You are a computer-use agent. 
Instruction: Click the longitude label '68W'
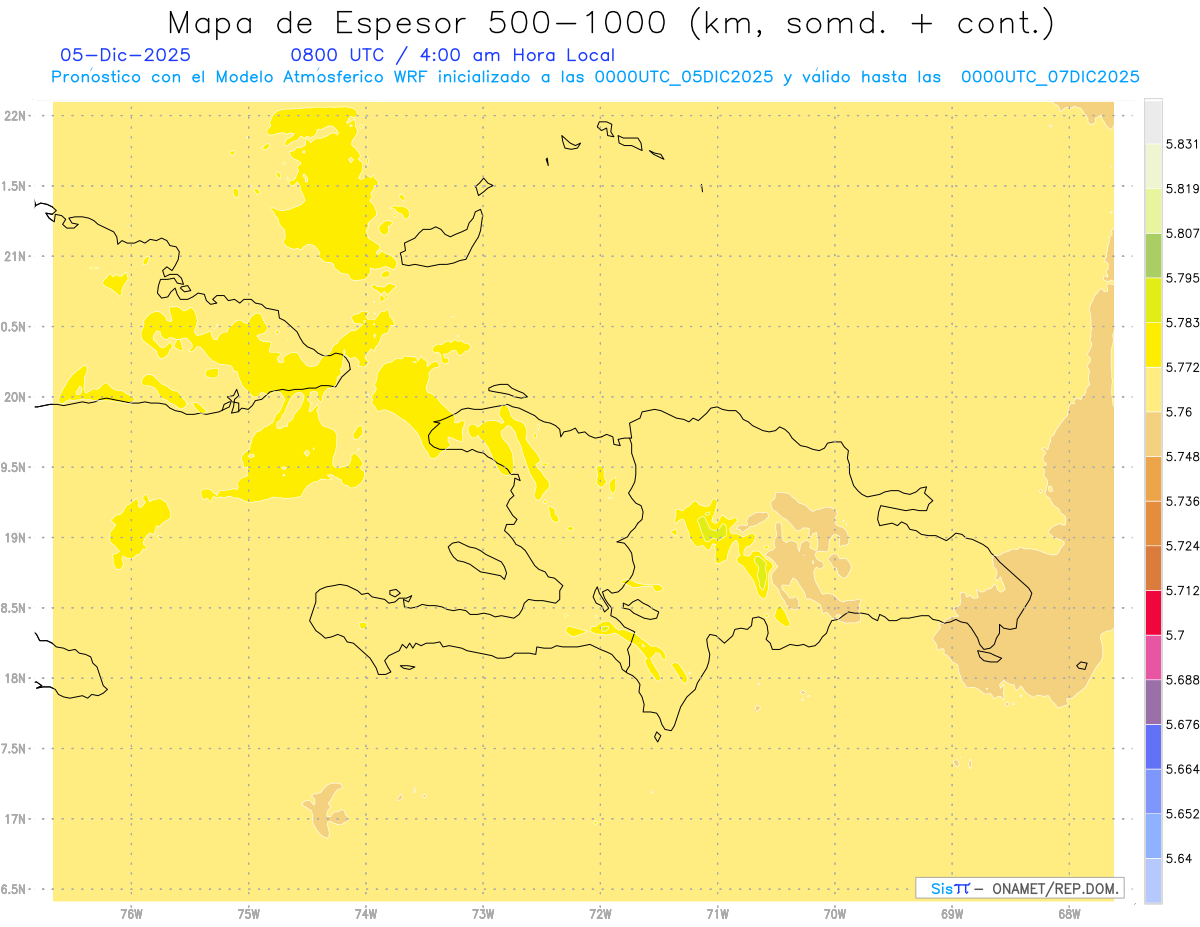(x=1069, y=914)
